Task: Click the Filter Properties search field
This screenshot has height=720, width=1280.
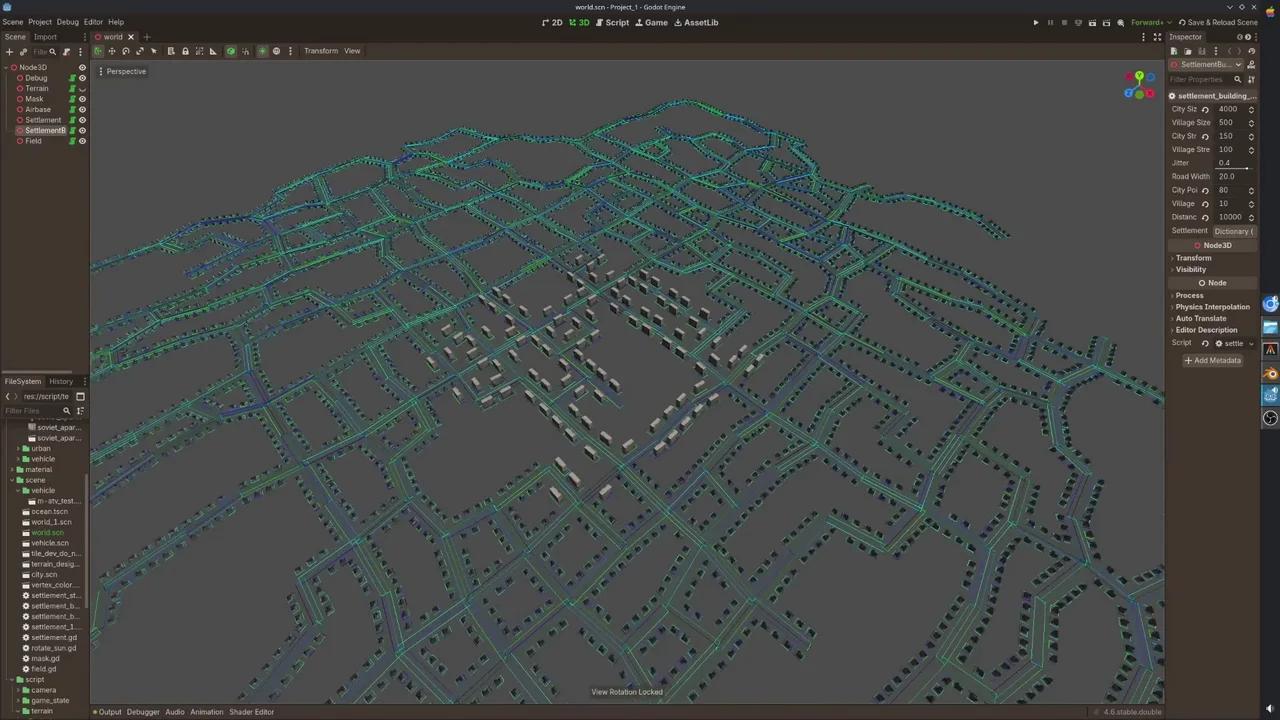Action: [1200, 79]
